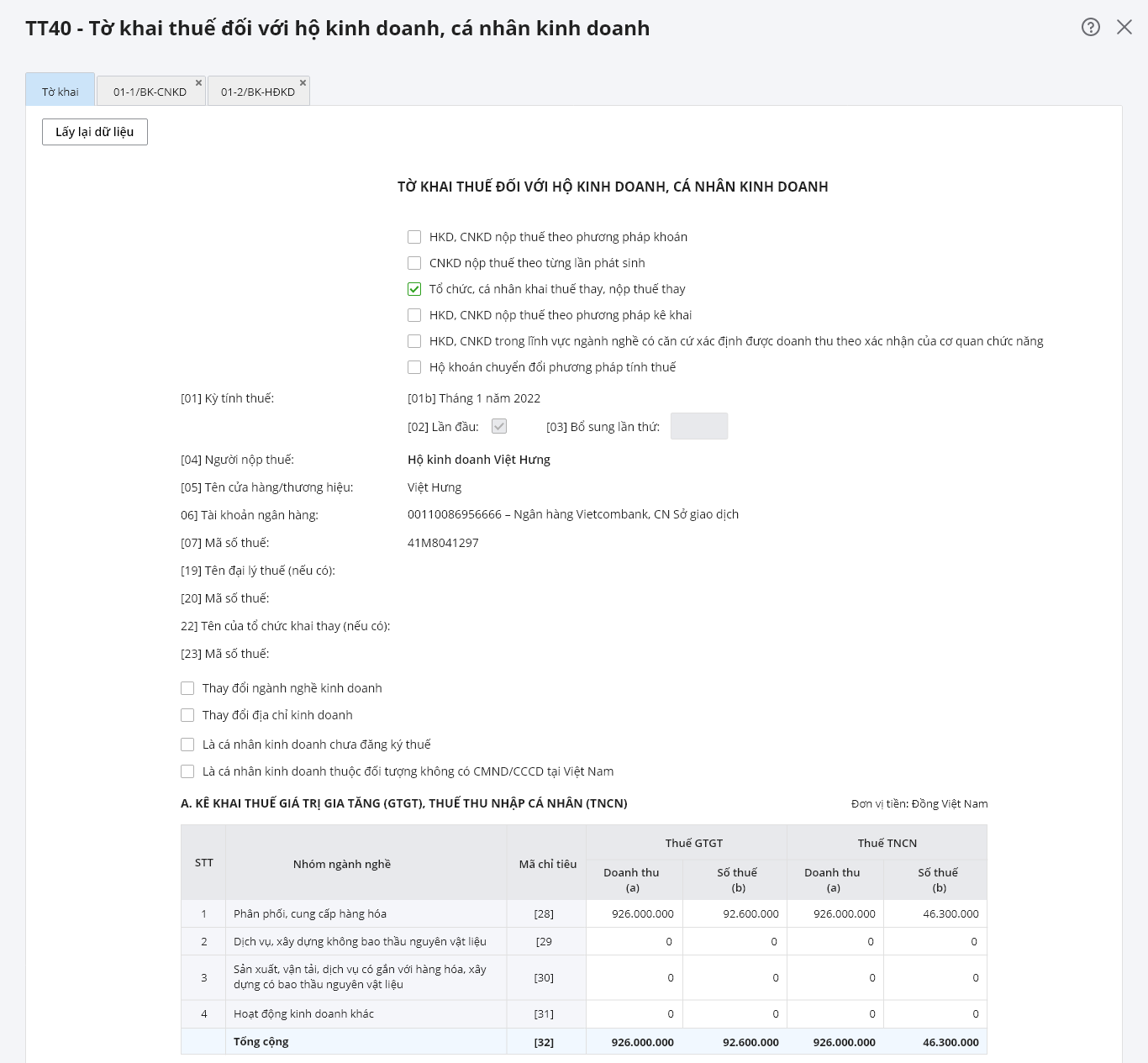The width and height of the screenshot is (1148, 1063).
Task: Tick cá nhân kinh doanh chưa đăng ký thuế
Action: pos(187,745)
